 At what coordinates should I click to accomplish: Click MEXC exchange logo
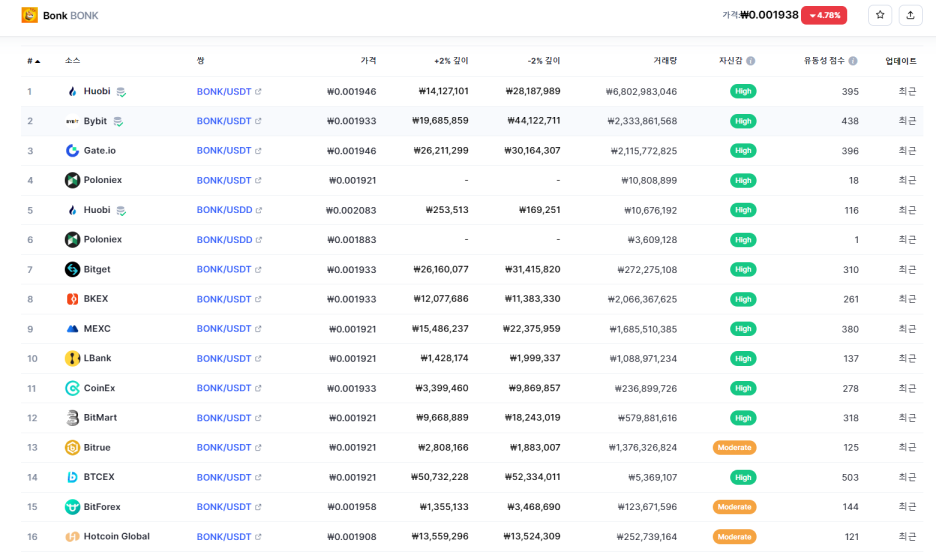point(72,329)
